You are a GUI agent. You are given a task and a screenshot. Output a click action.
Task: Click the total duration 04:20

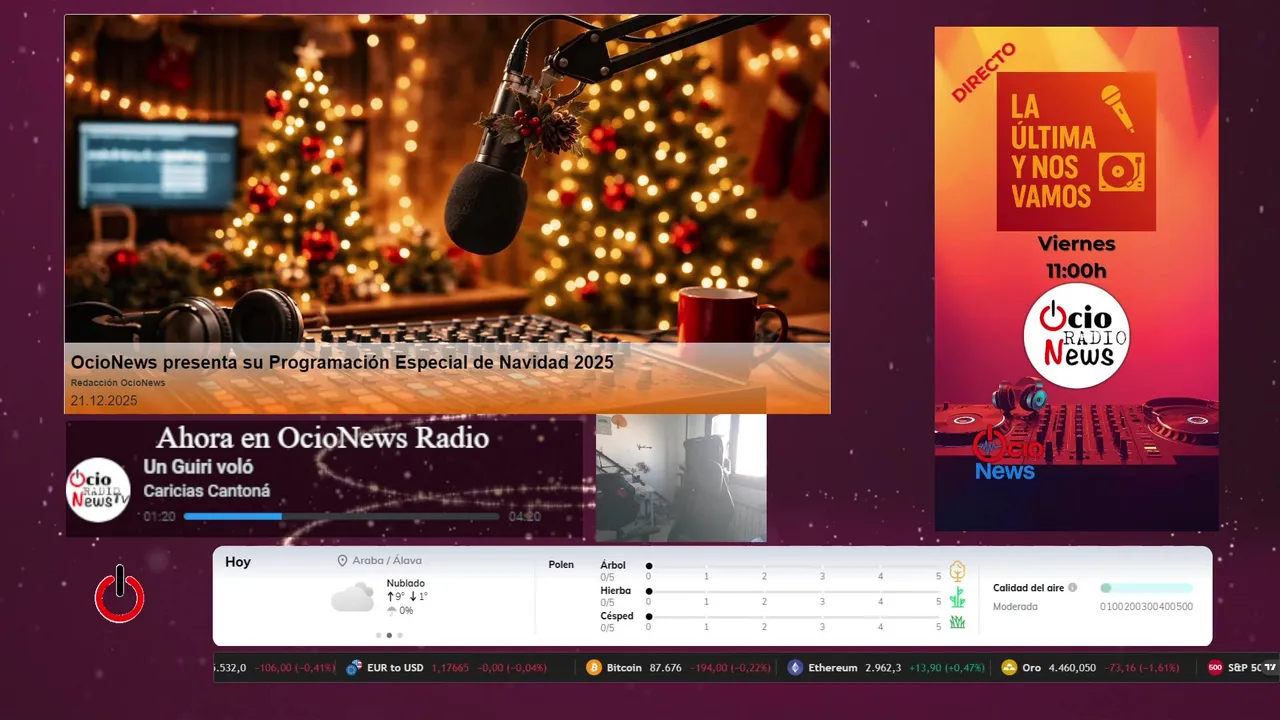(x=525, y=517)
